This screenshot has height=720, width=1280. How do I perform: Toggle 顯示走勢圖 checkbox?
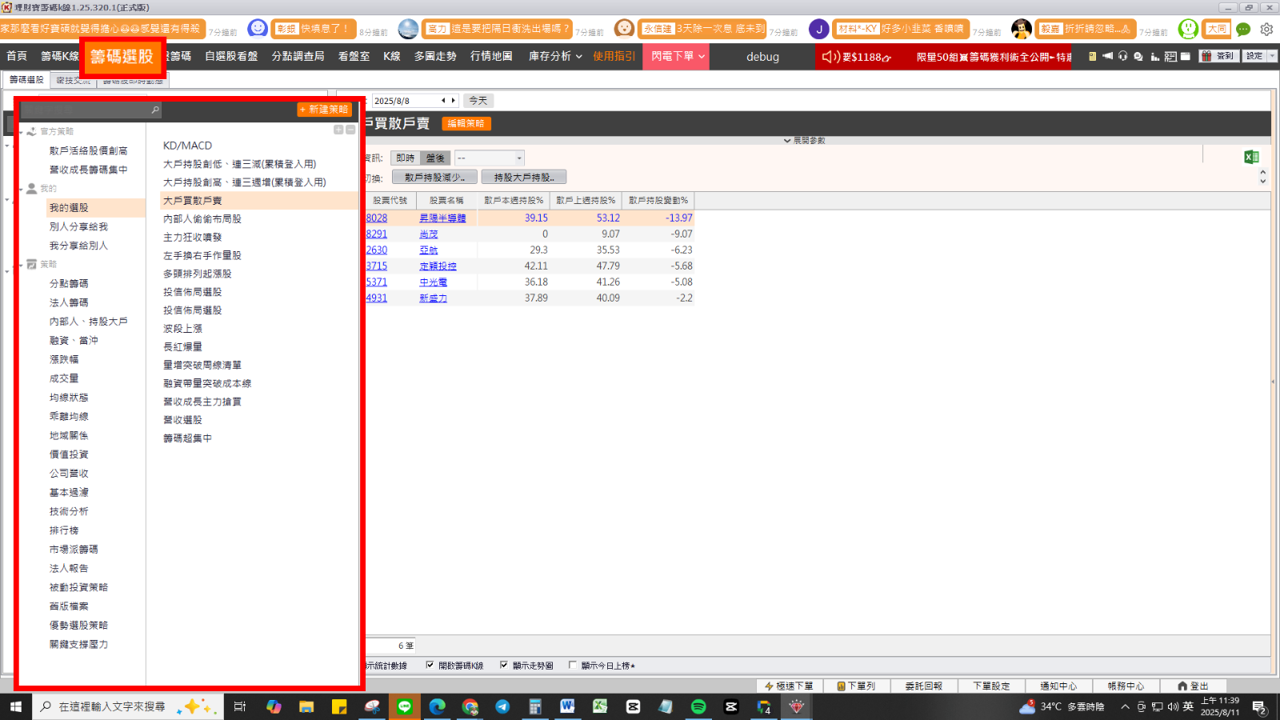(x=504, y=665)
